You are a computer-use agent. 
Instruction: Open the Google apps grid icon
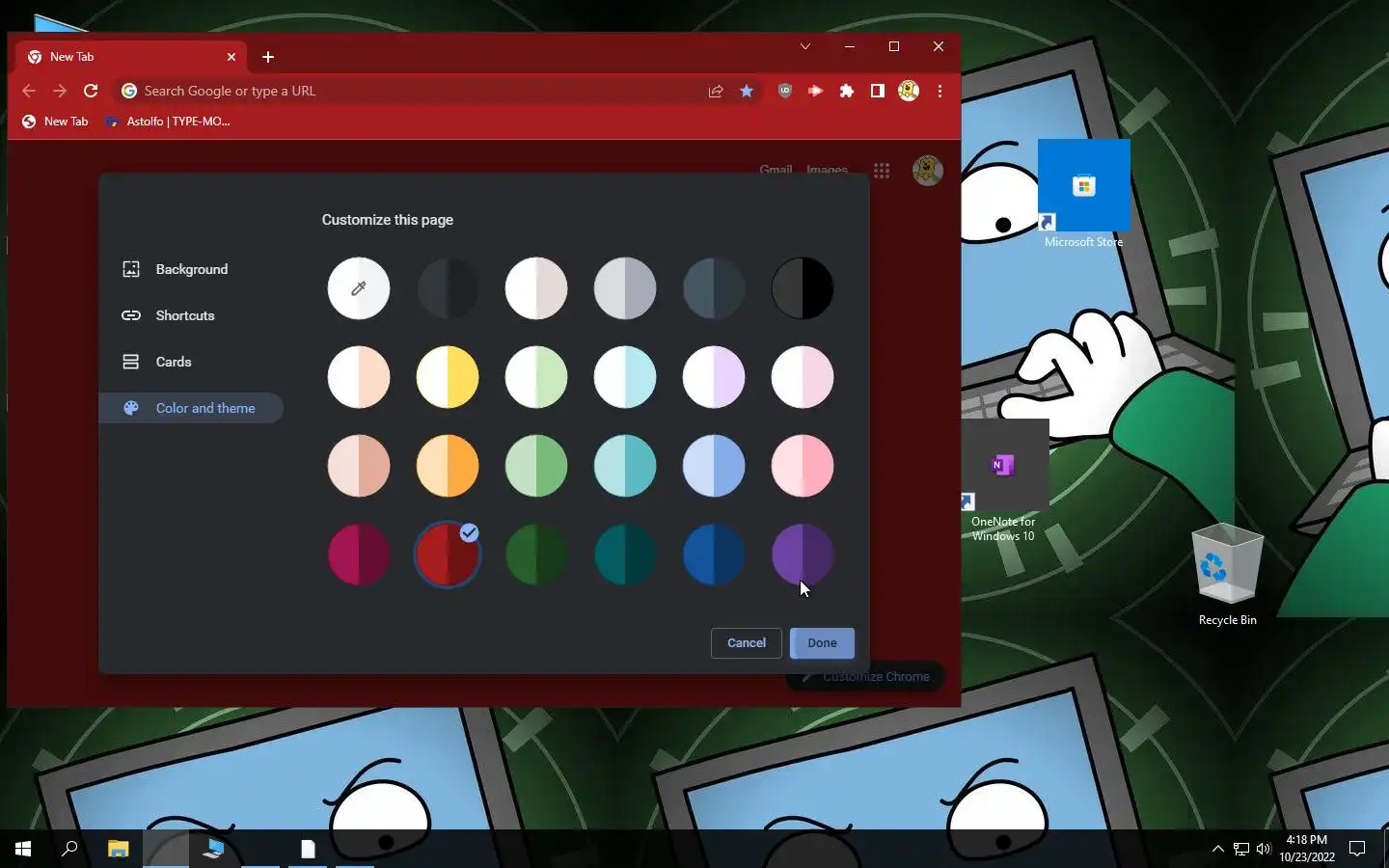[x=882, y=171]
